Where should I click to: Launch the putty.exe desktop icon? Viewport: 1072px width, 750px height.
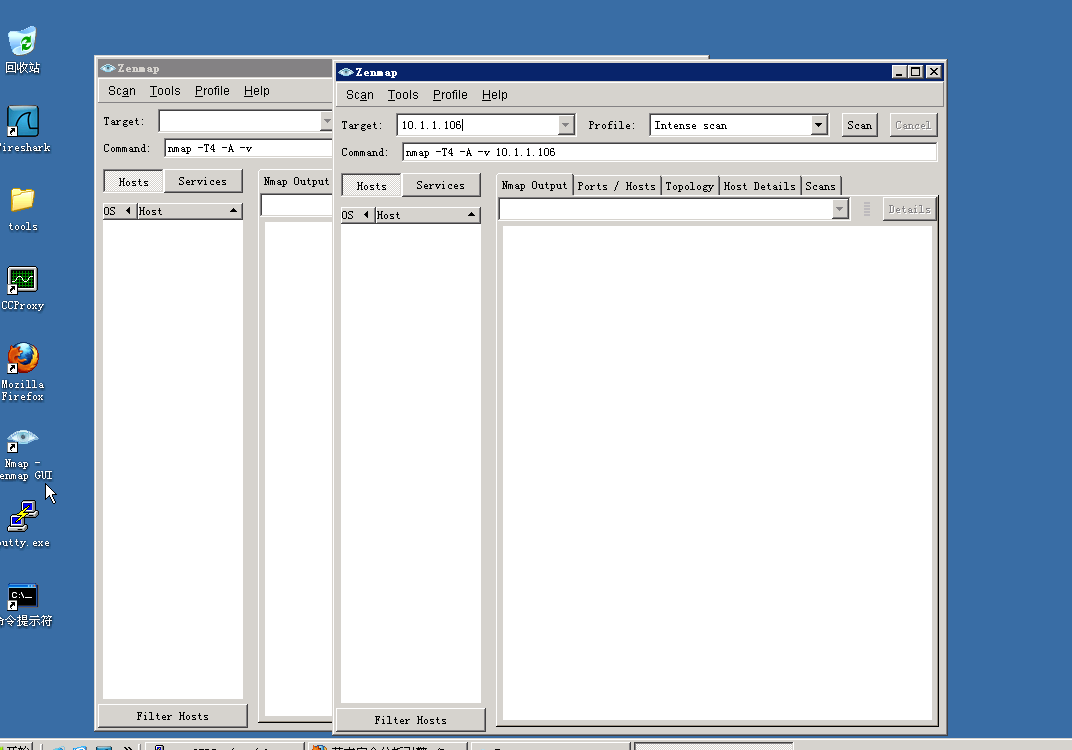[x=24, y=524]
